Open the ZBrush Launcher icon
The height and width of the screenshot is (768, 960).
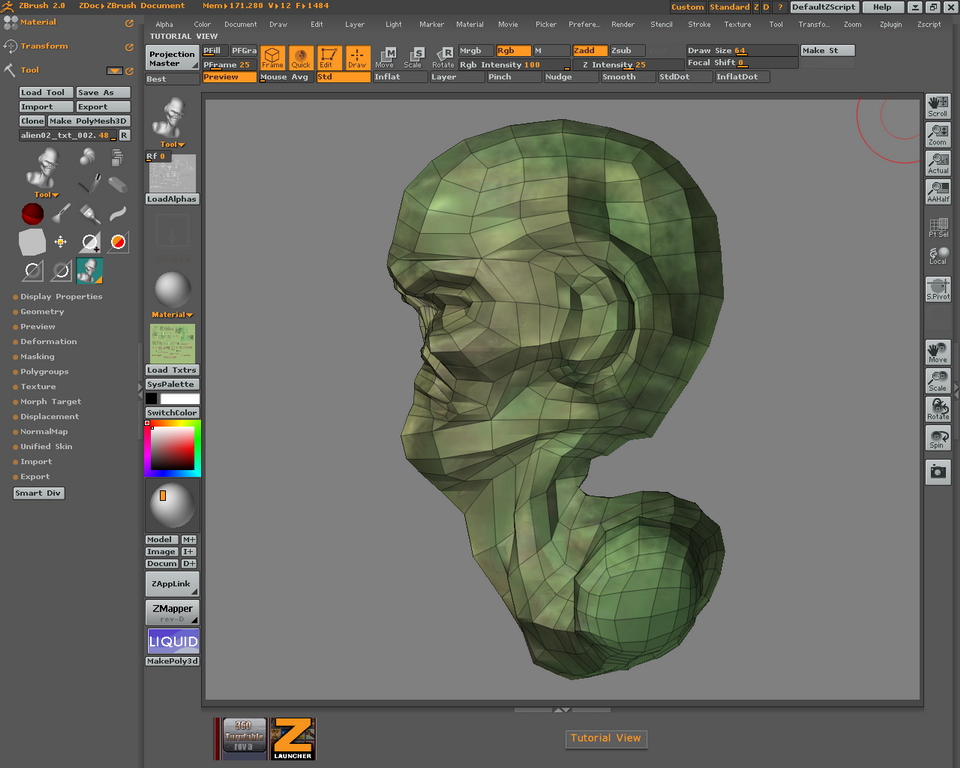pyautogui.click(x=293, y=739)
